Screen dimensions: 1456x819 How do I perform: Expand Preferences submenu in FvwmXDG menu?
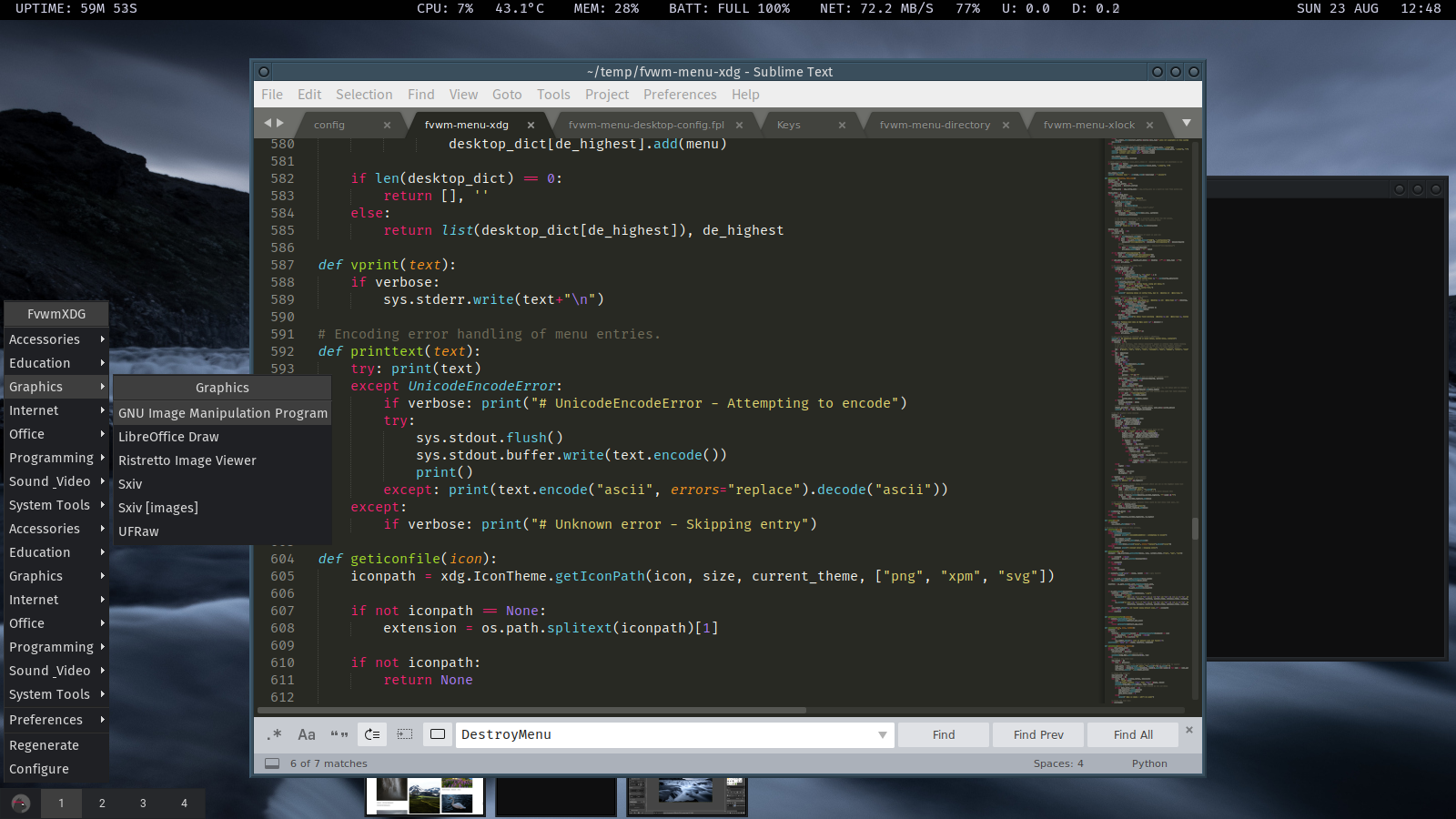[56, 720]
